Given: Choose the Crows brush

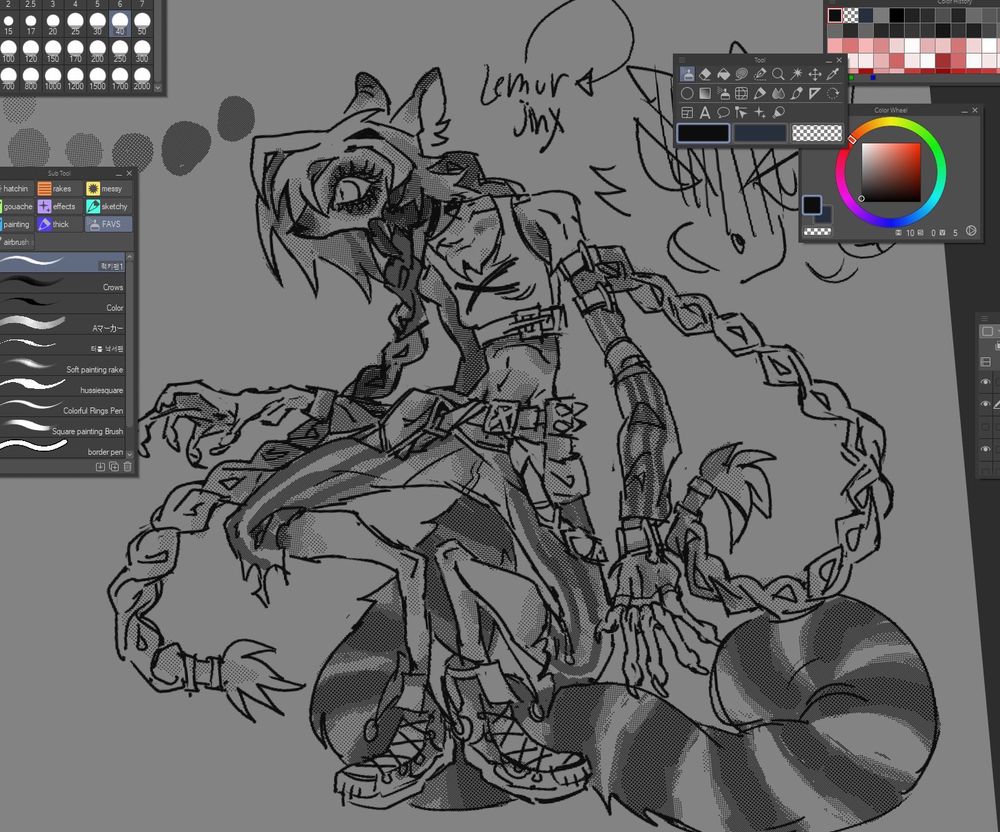Looking at the screenshot, I should [x=62, y=284].
